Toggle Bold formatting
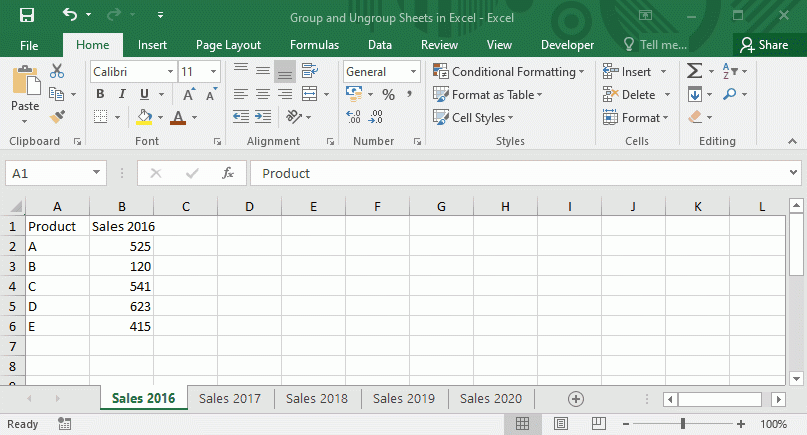This screenshot has width=807, height=435. tap(100, 94)
